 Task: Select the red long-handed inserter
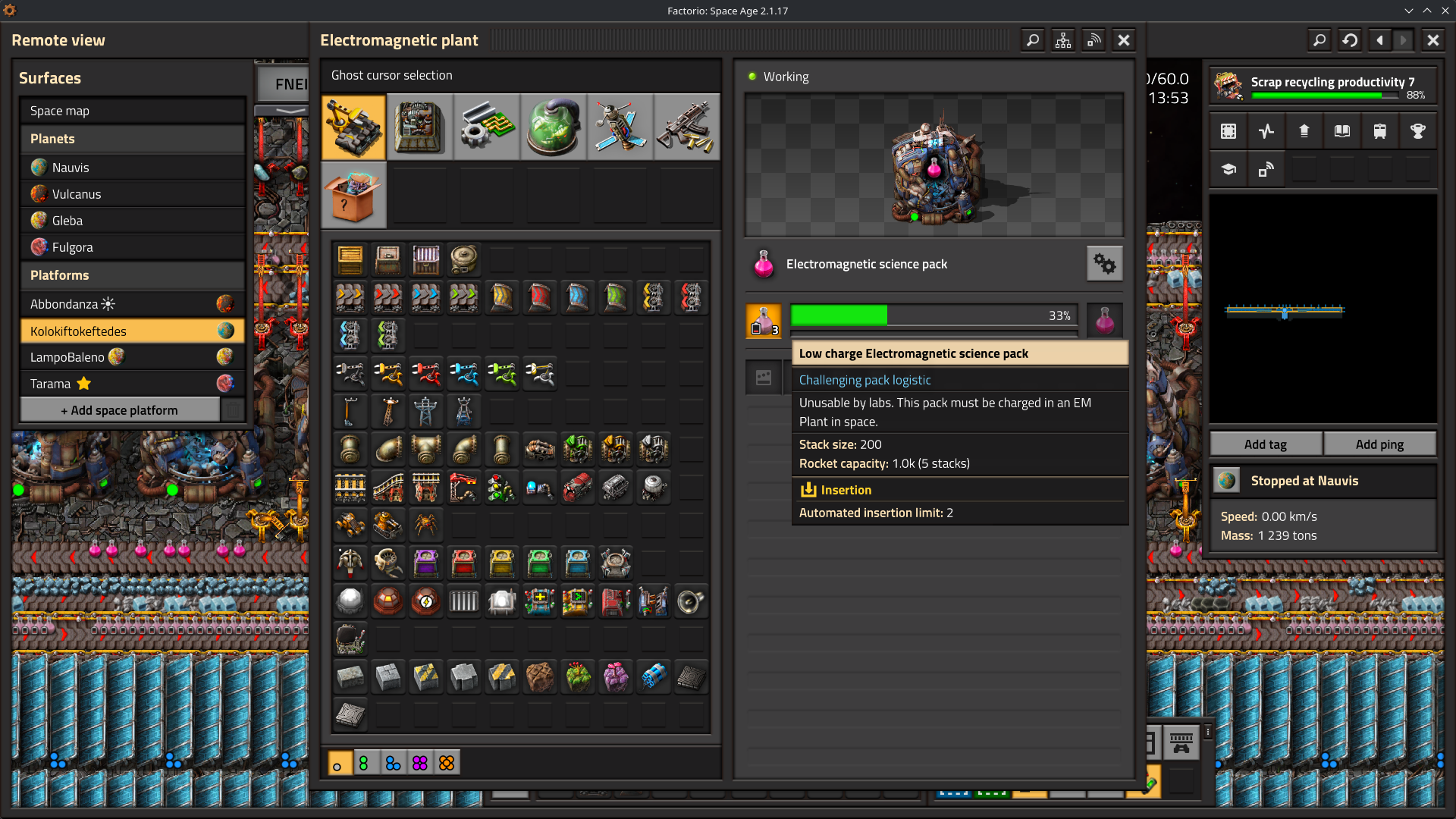[425, 373]
